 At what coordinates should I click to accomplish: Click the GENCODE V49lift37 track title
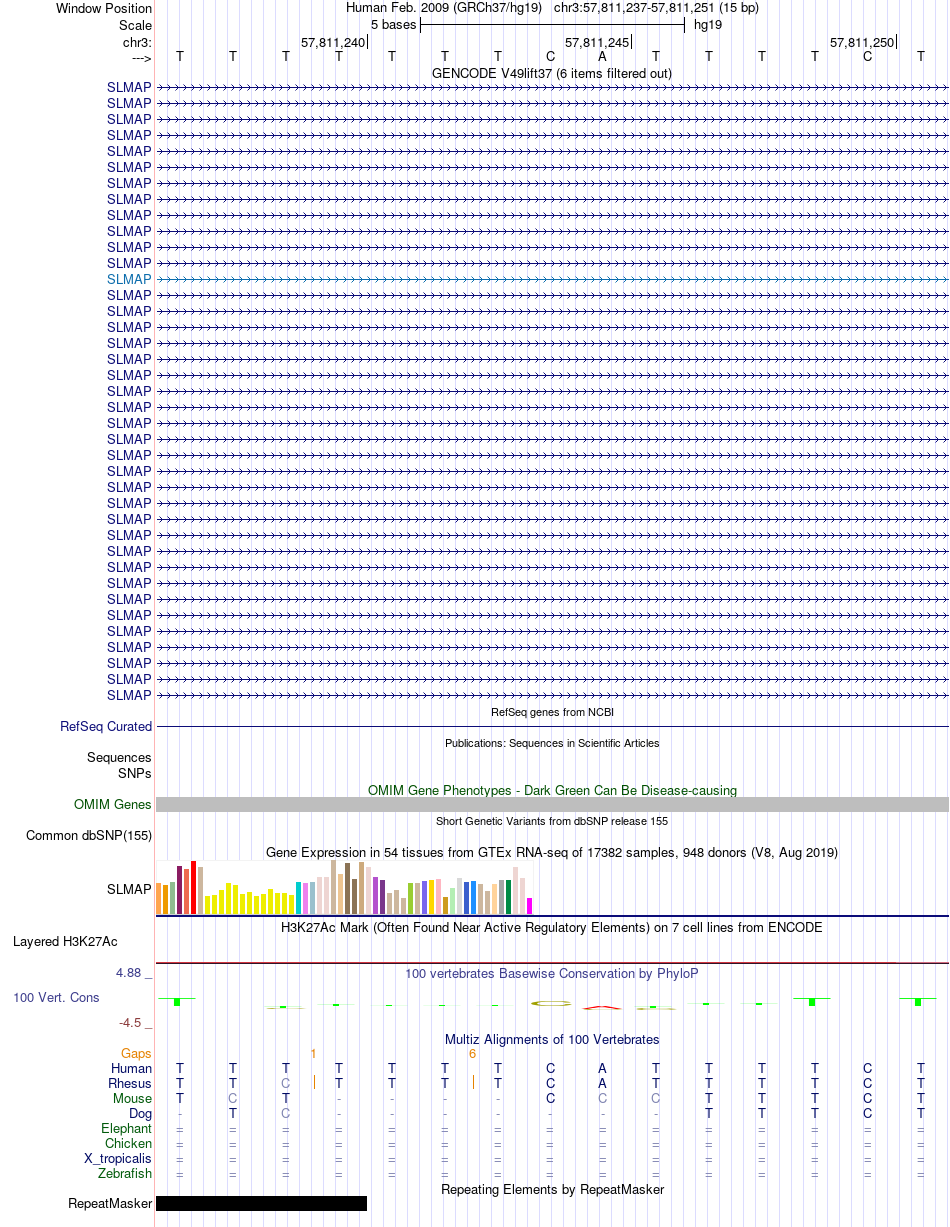click(x=552, y=74)
